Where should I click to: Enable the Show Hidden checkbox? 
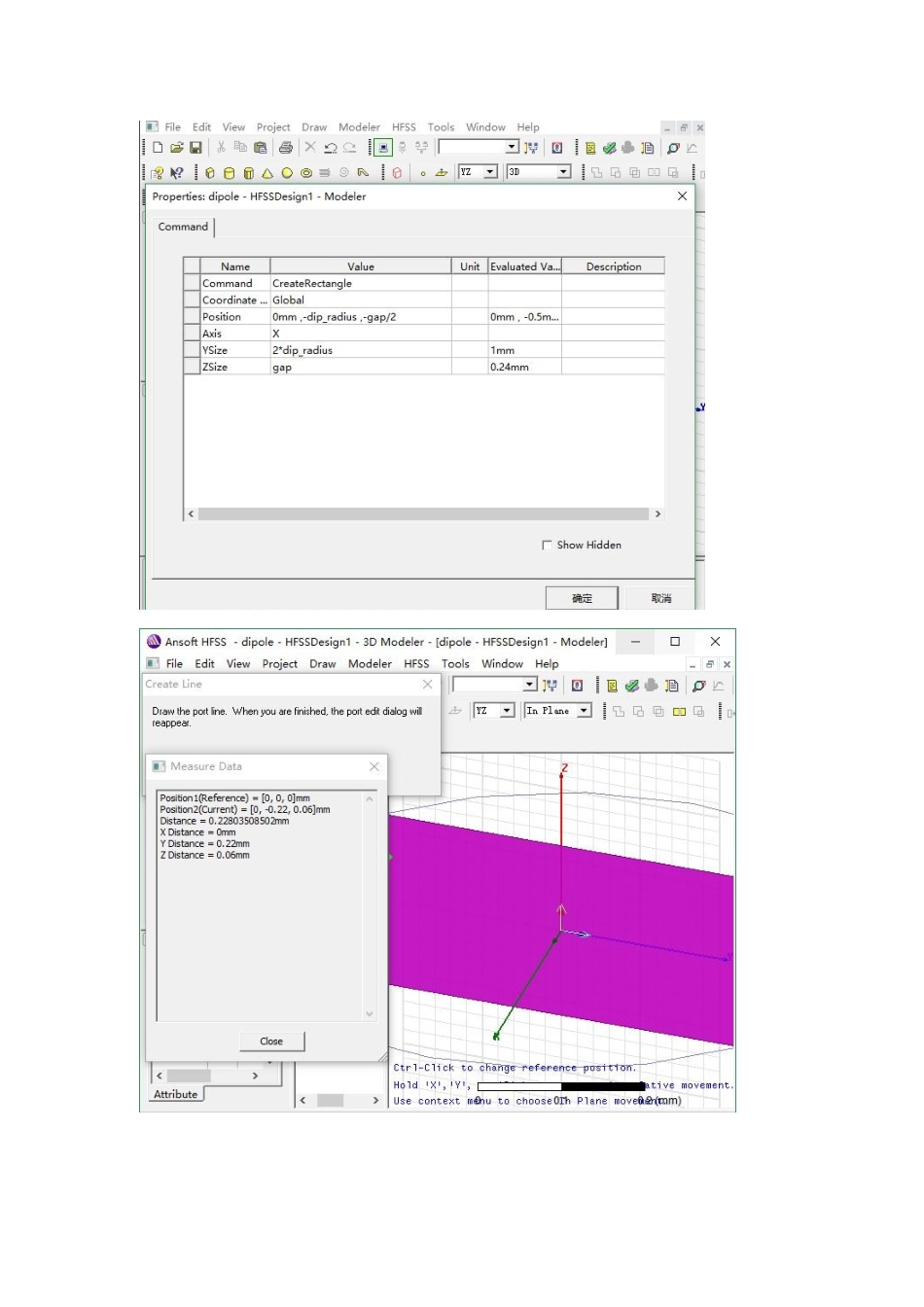[x=547, y=546]
